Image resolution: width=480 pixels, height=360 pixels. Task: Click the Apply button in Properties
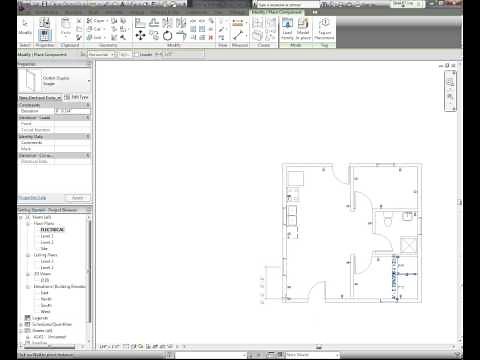pyautogui.click(x=77, y=198)
